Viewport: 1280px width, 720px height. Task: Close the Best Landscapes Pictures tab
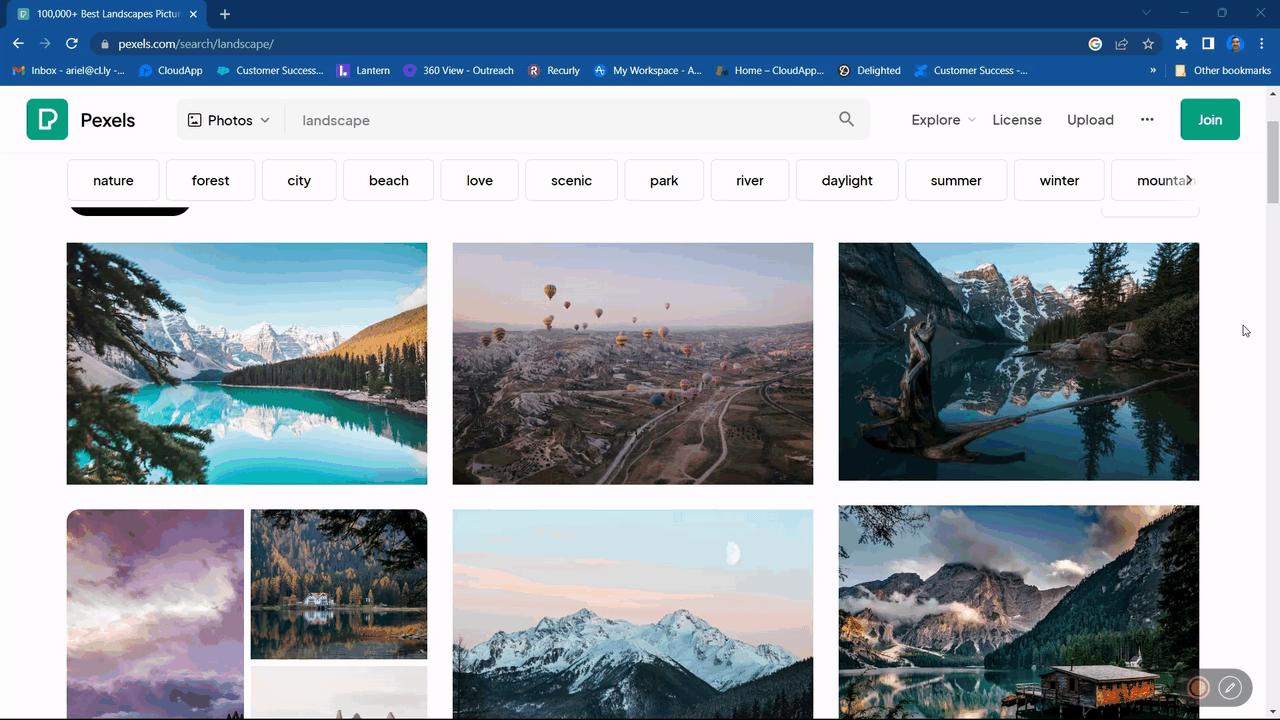pyautogui.click(x=194, y=14)
